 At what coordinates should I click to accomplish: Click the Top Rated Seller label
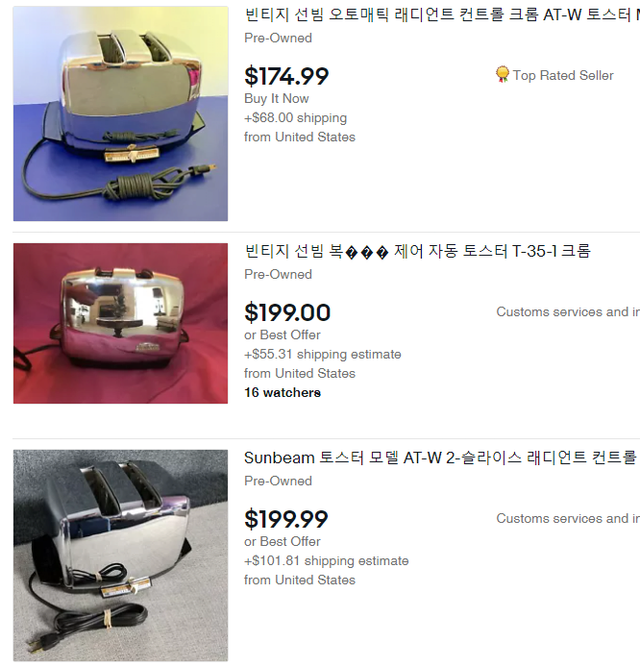pos(563,76)
